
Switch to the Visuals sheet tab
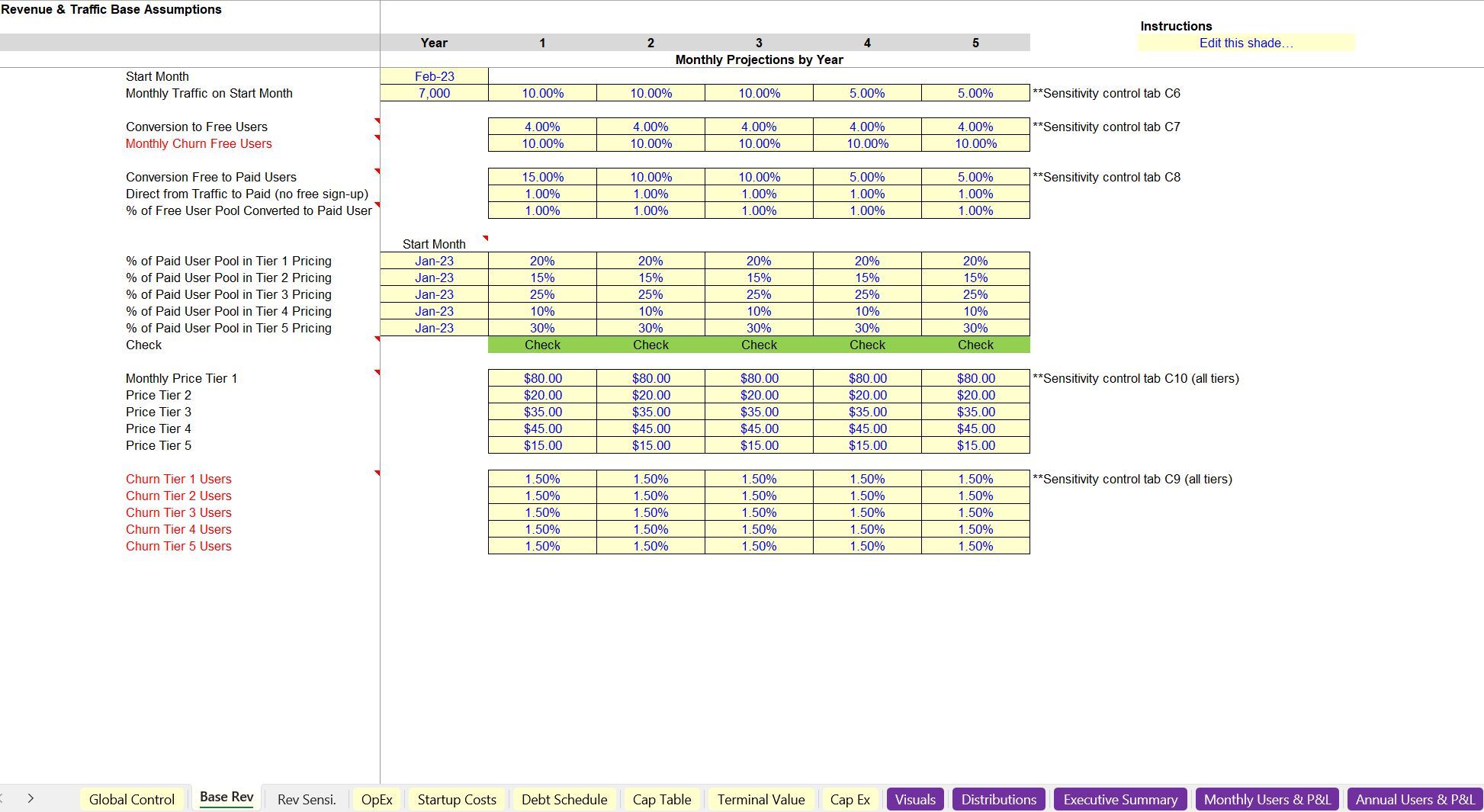pos(914,799)
